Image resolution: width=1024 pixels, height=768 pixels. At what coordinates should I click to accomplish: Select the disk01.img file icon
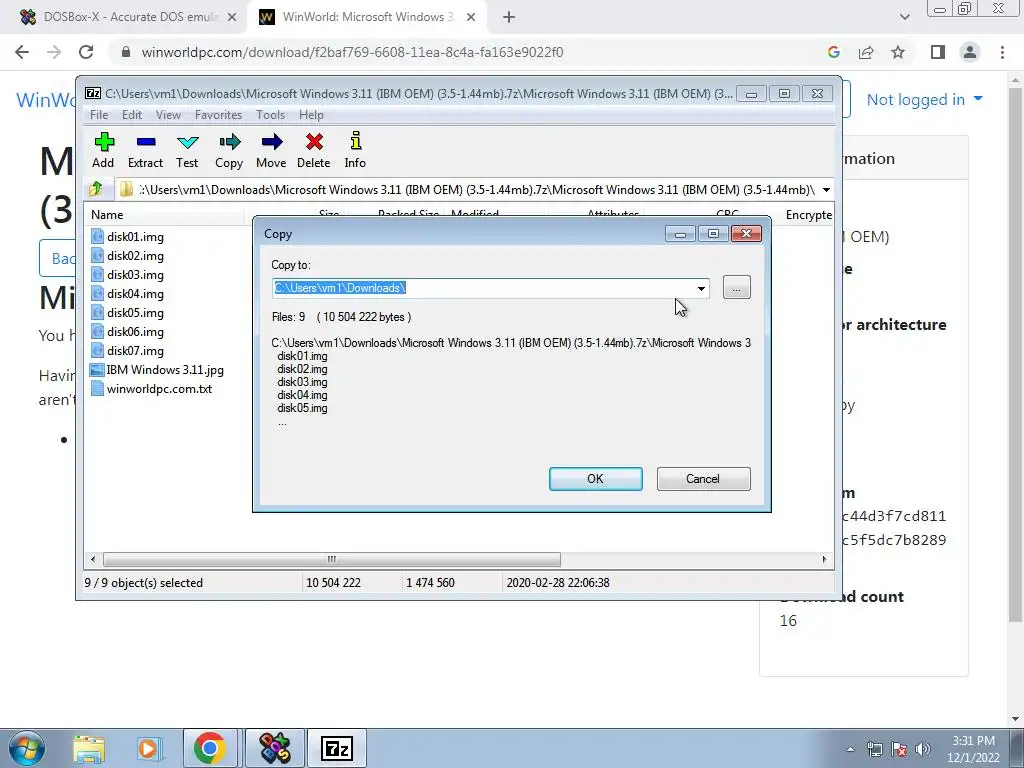click(97, 236)
